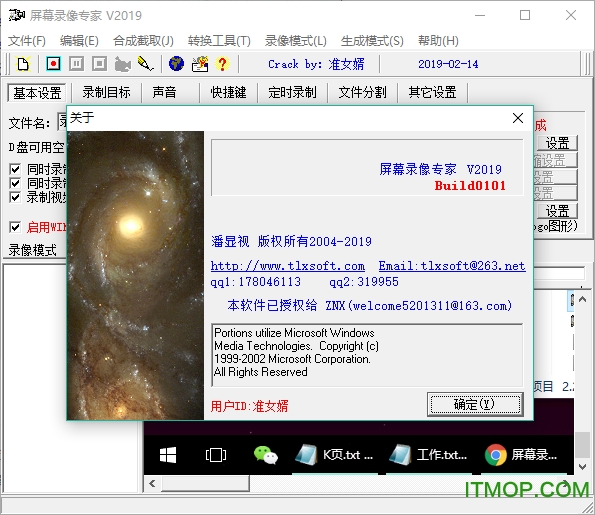The image size is (595, 515).
Task: Start recording with the red dot icon
Action: pos(53,64)
